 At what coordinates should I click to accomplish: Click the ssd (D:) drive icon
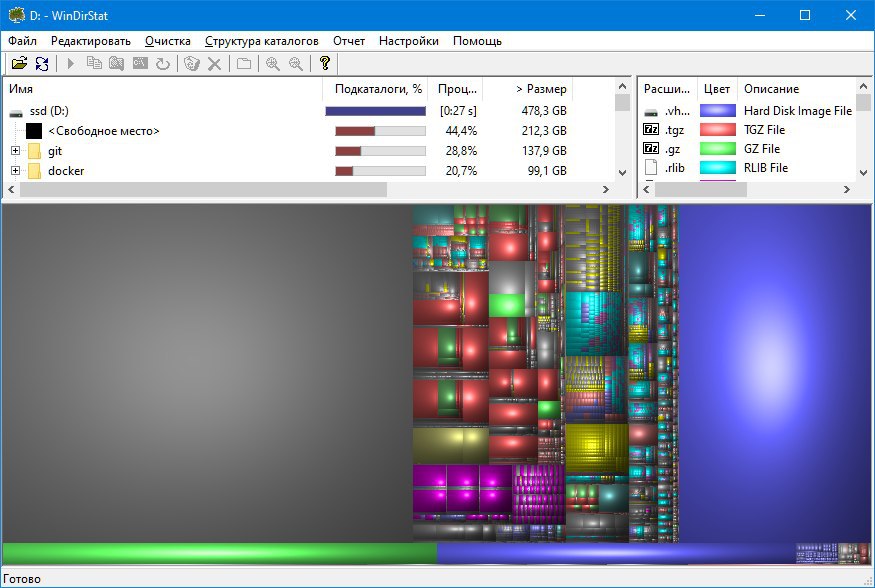[16, 112]
